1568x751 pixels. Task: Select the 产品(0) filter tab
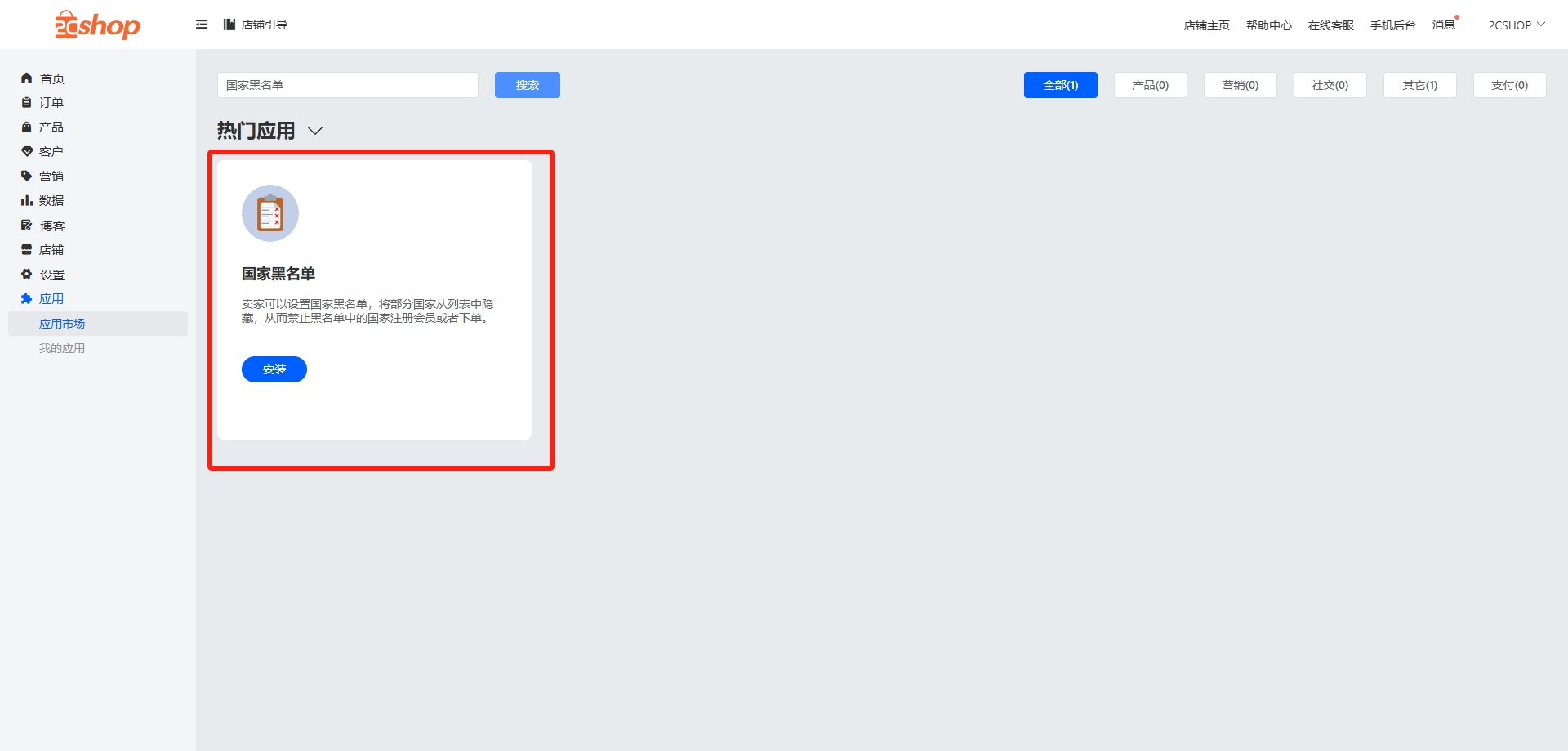pyautogui.click(x=1151, y=85)
